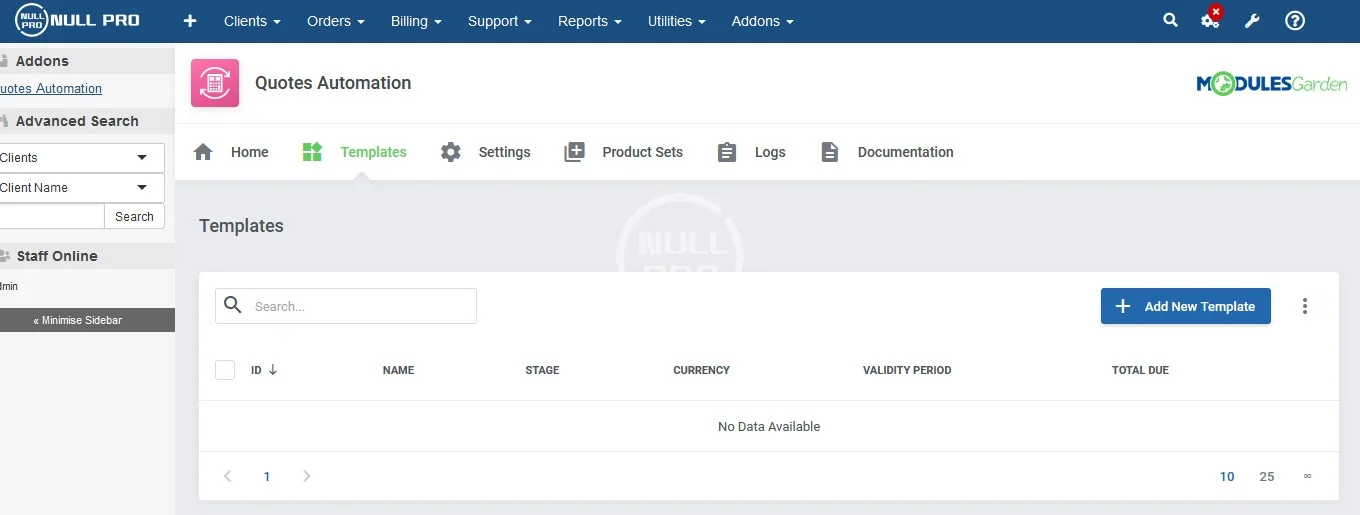Set page size to 25 entries
The height and width of the screenshot is (515, 1360).
point(1266,476)
